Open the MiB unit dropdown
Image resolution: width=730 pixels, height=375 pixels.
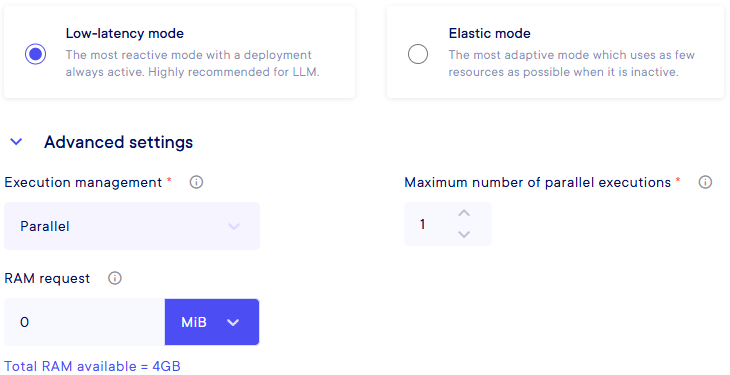pyautogui.click(x=212, y=322)
